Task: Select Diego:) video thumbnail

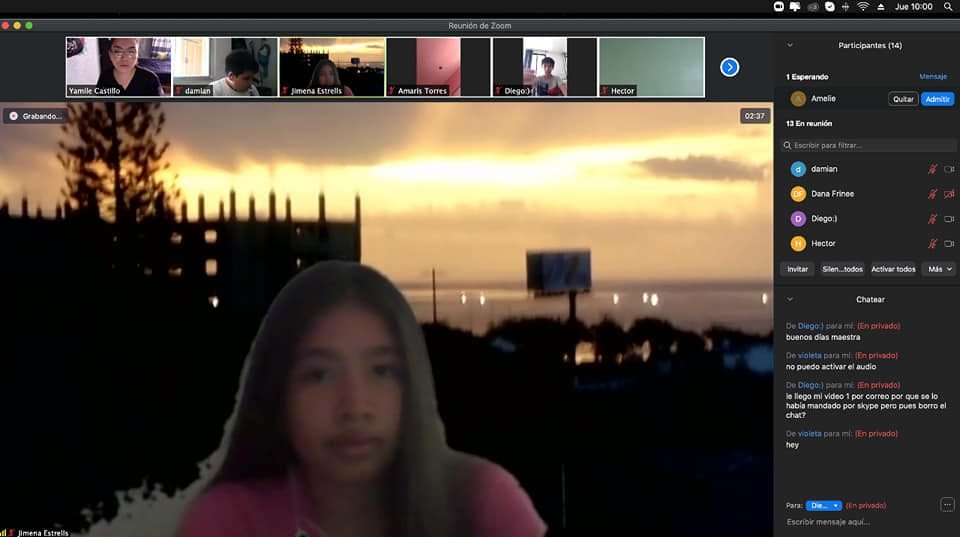Action: 545,67
